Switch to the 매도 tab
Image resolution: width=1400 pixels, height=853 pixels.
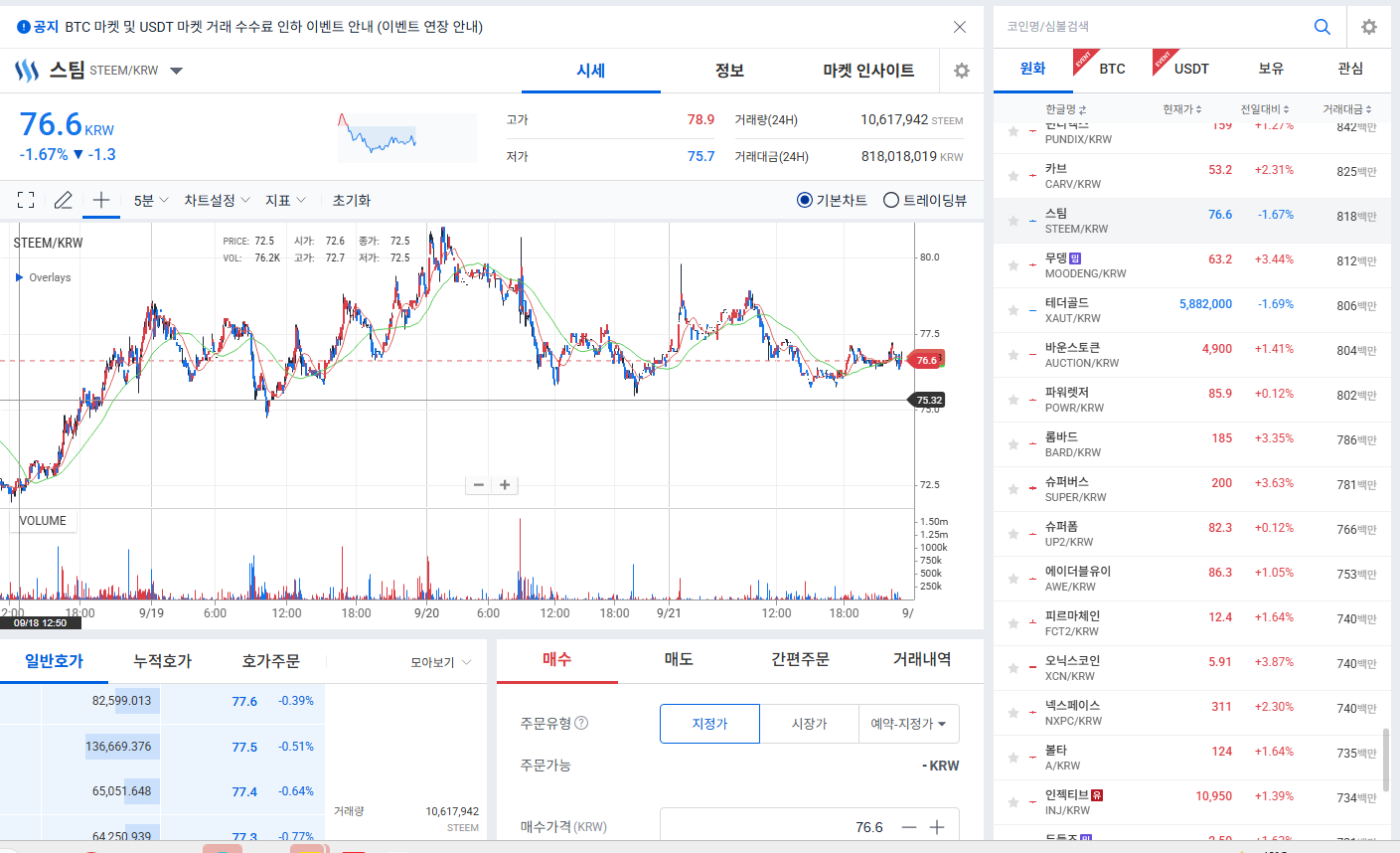pos(679,659)
